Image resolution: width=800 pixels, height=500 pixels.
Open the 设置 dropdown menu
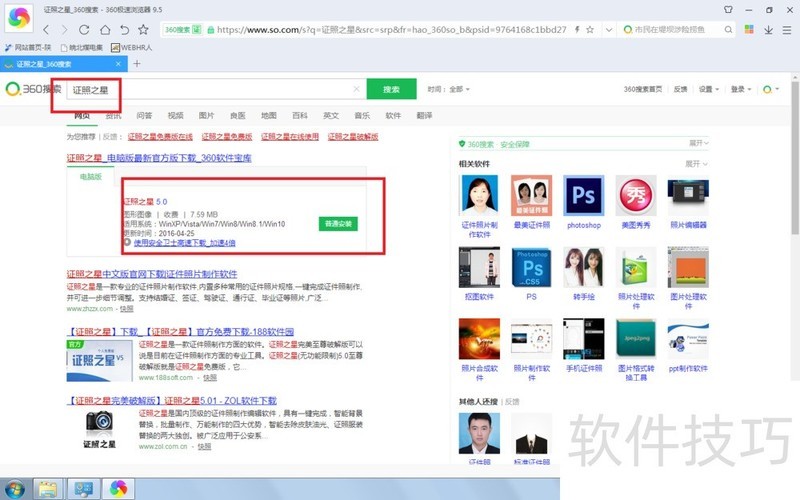708,89
